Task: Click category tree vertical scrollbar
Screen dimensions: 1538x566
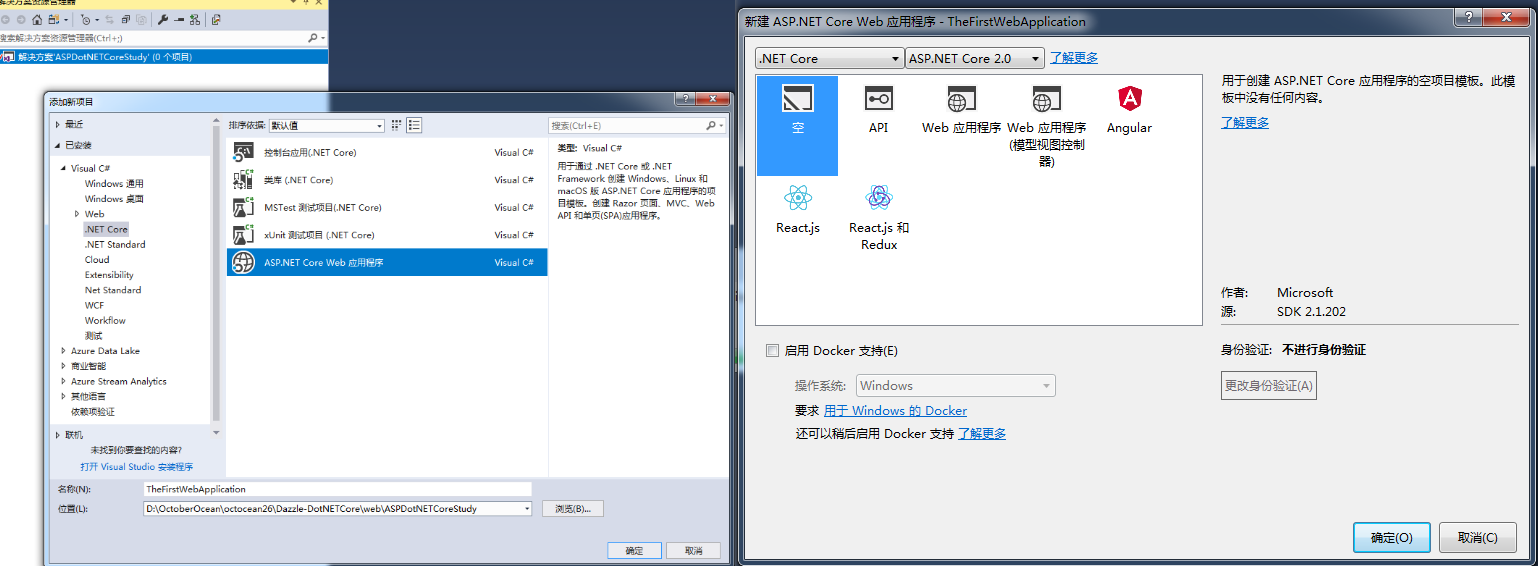Action: 216,275
